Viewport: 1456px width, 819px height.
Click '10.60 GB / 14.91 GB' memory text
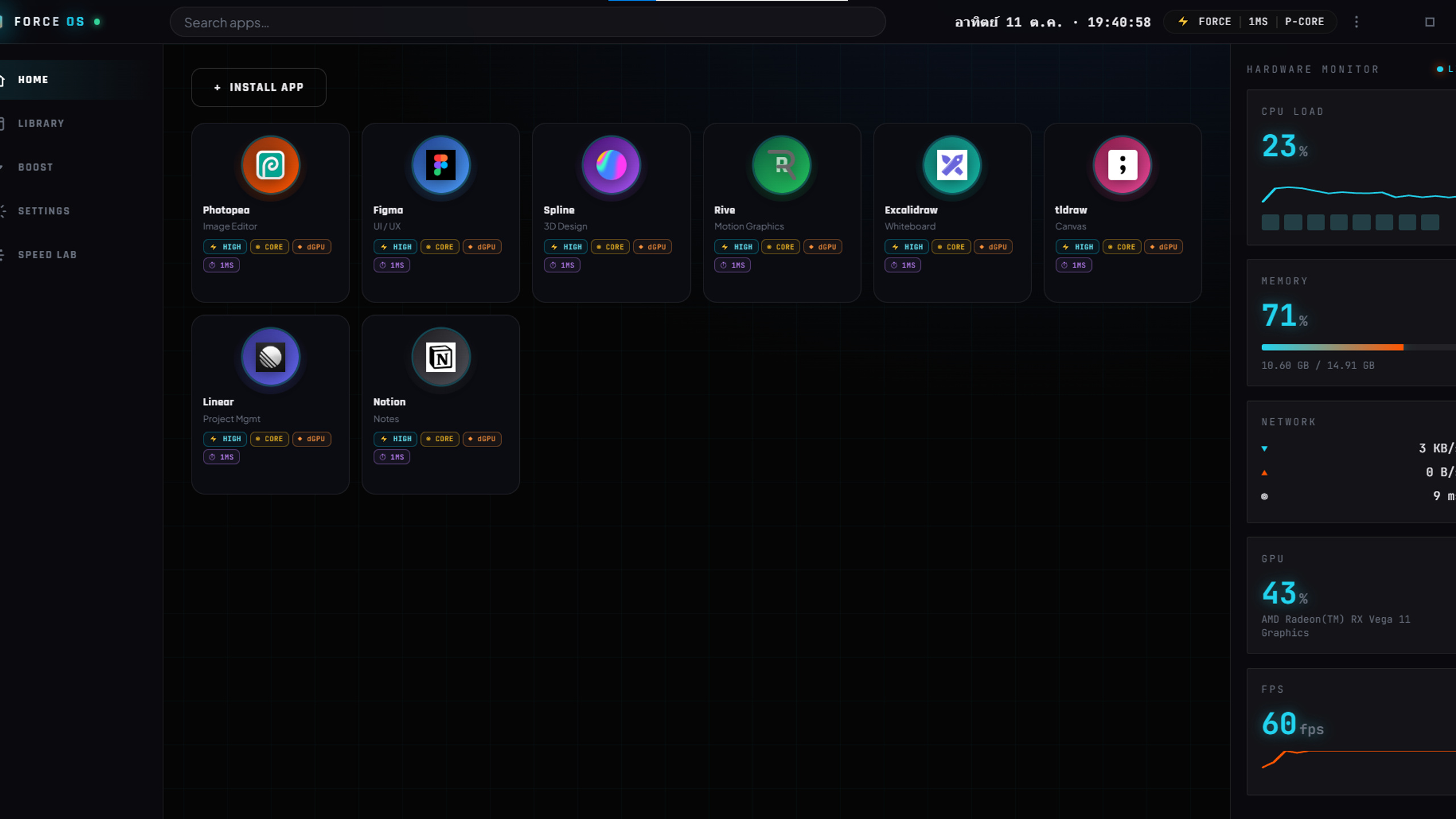coord(1318,366)
